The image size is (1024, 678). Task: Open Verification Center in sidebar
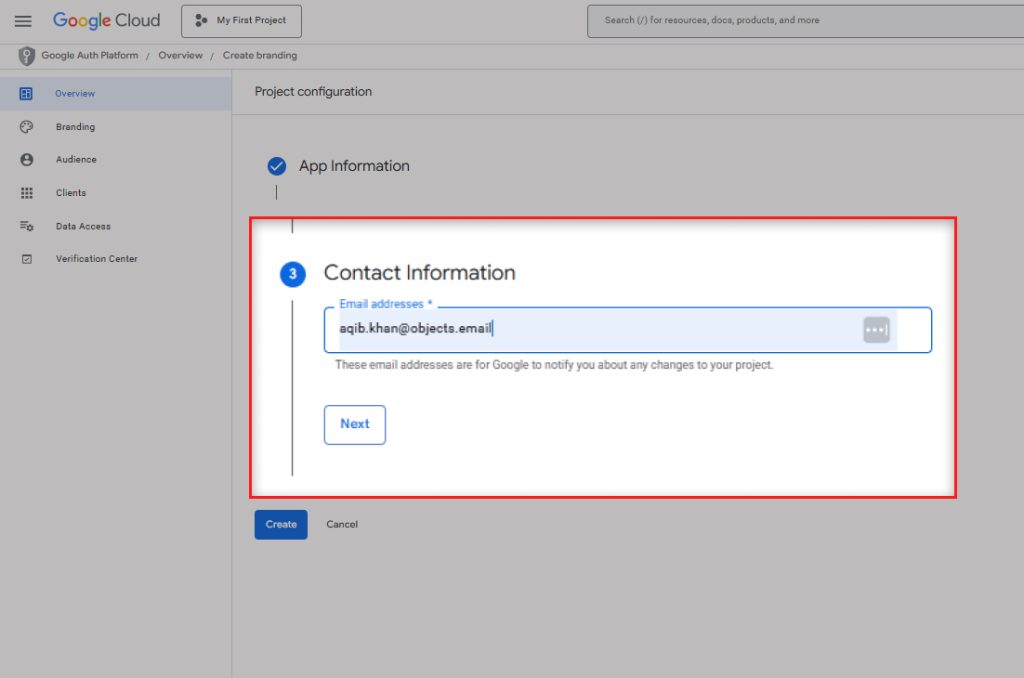tap(96, 259)
